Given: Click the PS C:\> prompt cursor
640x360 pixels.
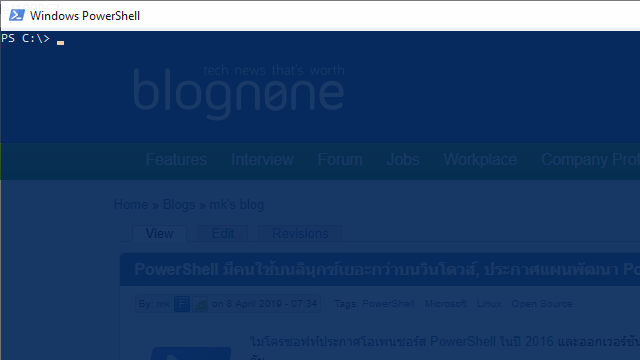Looking at the screenshot, I should pyautogui.click(x=60, y=43).
